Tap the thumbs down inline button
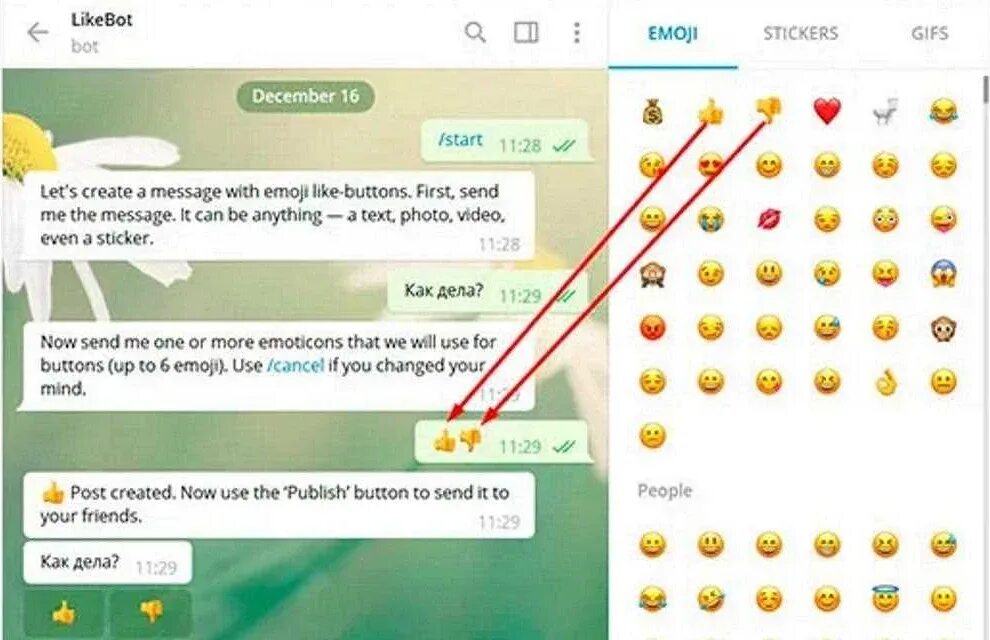 click(151, 612)
